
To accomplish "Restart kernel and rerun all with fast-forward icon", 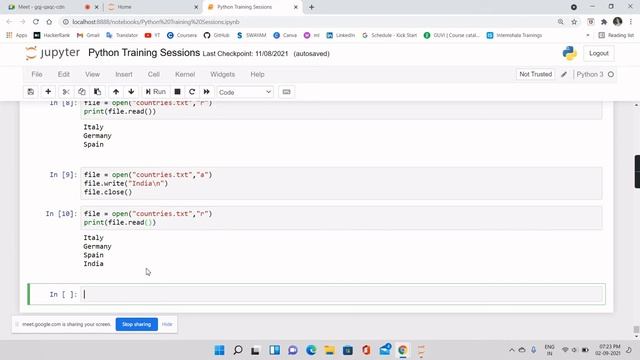I will pyautogui.click(x=207, y=92).
